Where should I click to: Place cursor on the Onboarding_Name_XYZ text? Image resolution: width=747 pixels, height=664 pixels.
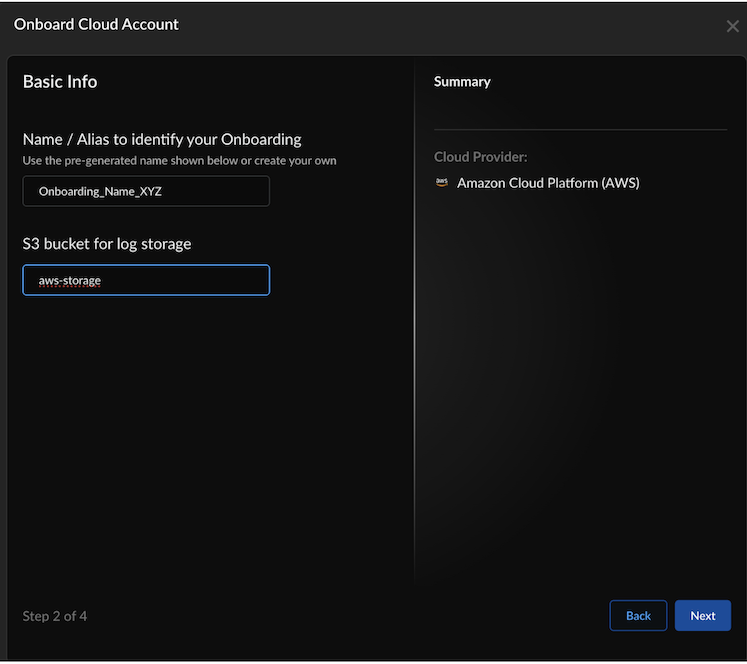tap(100, 191)
